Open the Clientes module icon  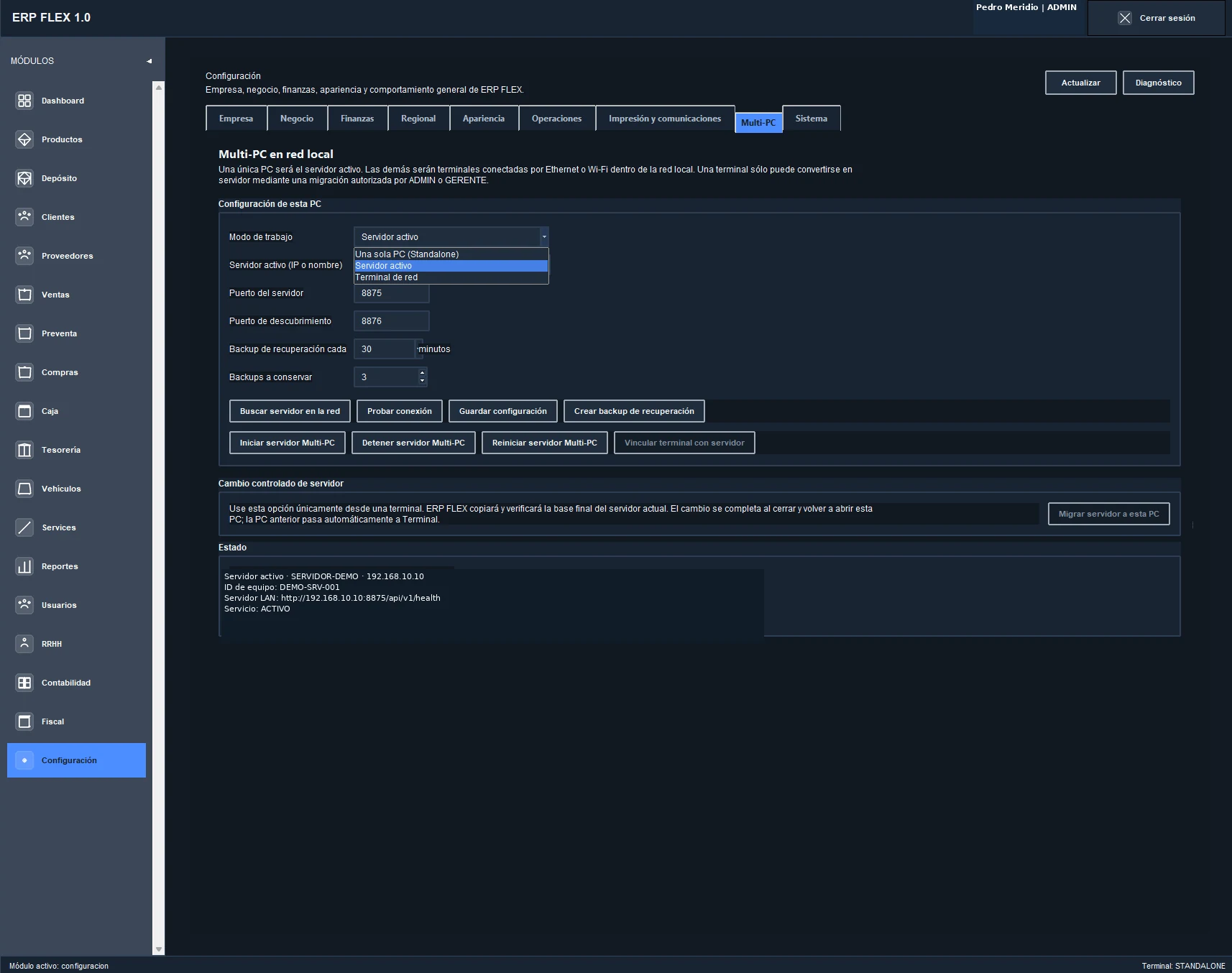tap(24, 217)
